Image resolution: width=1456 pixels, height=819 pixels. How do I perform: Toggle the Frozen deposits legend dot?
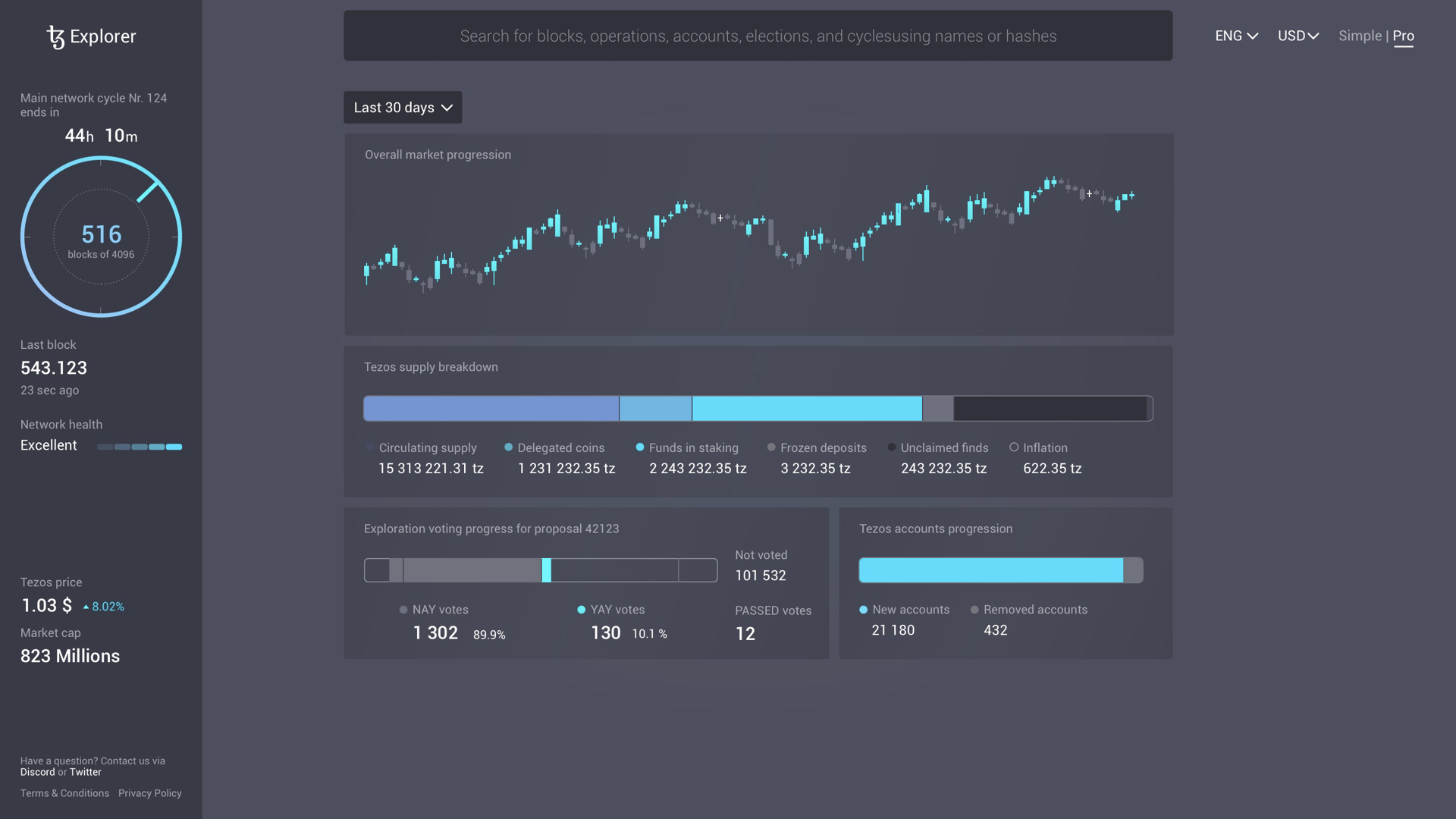770,447
